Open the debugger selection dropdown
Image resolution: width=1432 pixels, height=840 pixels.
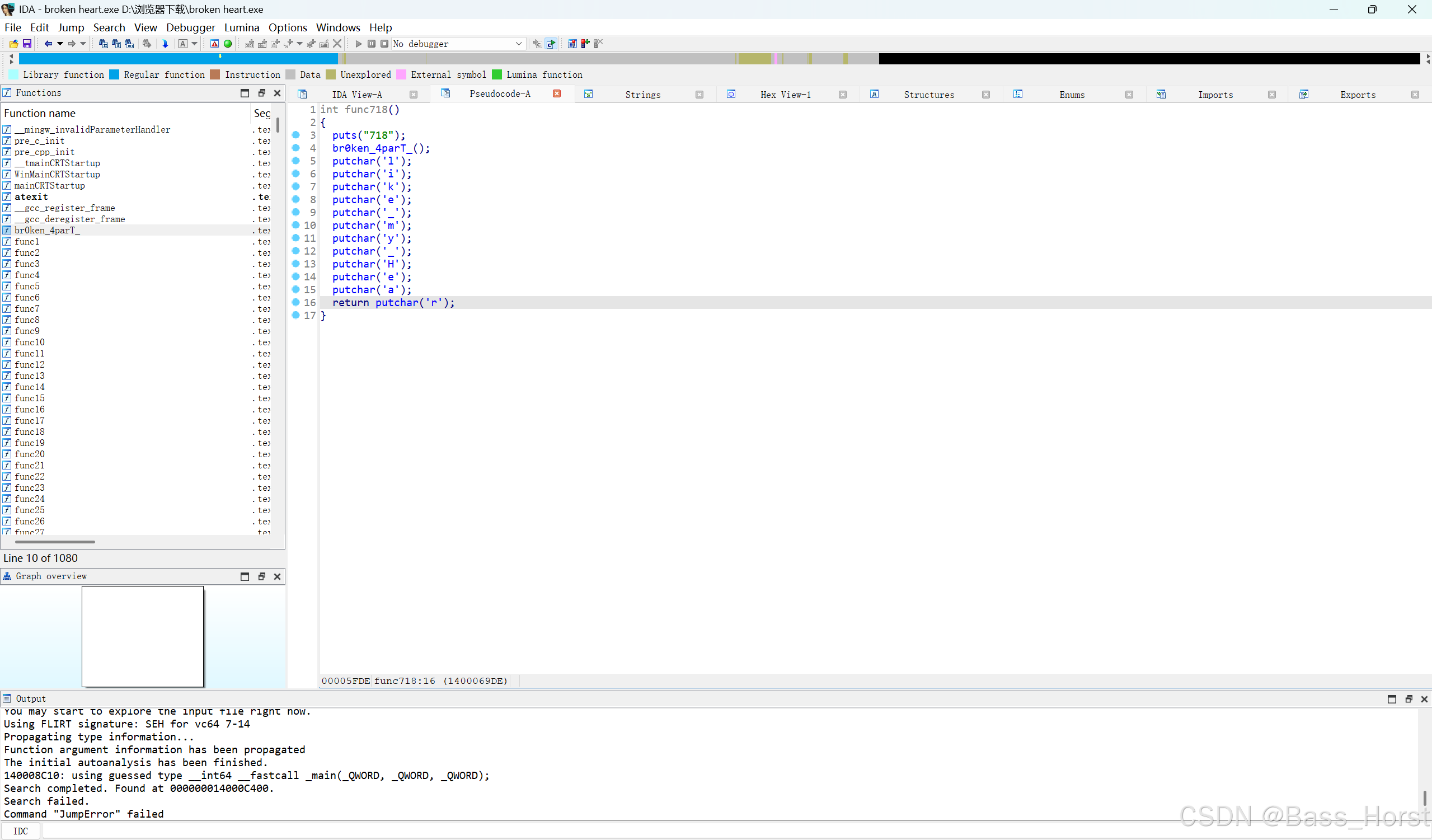coord(518,44)
